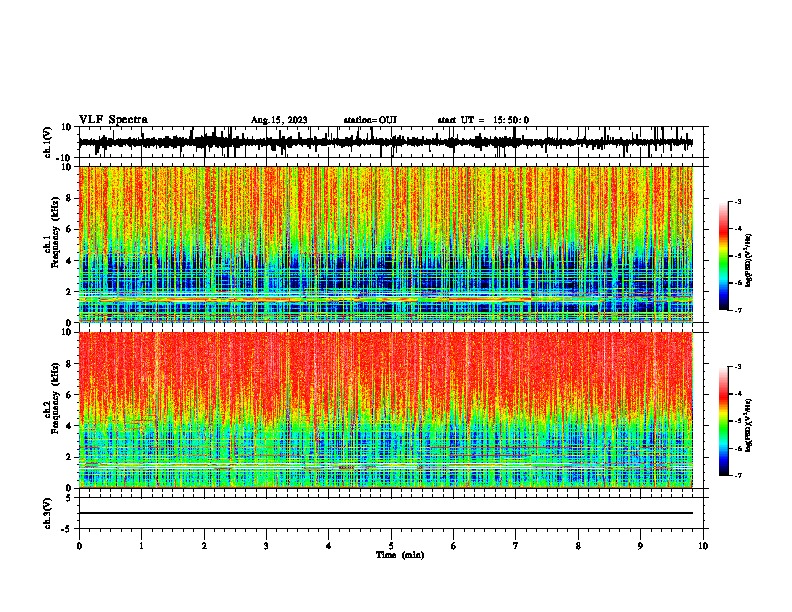Select the "start UT = 15:50:0" text
Image resolution: width=792 pixels, height=612 pixels.
[x=483, y=120]
